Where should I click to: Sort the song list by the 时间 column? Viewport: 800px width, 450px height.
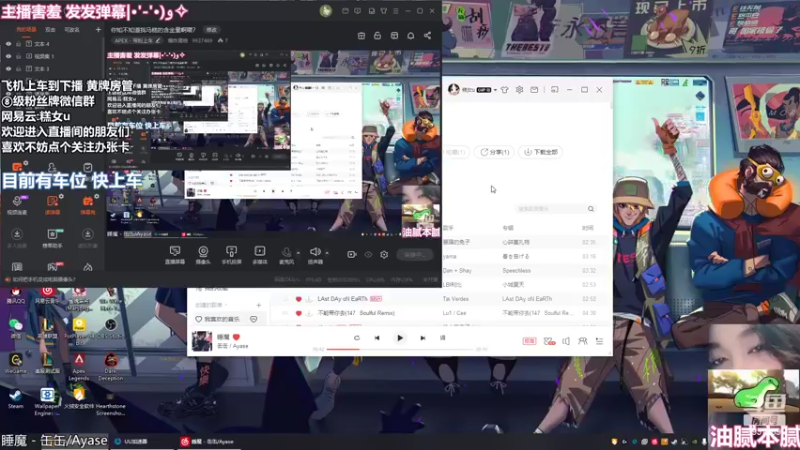pyautogui.click(x=588, y=228)
